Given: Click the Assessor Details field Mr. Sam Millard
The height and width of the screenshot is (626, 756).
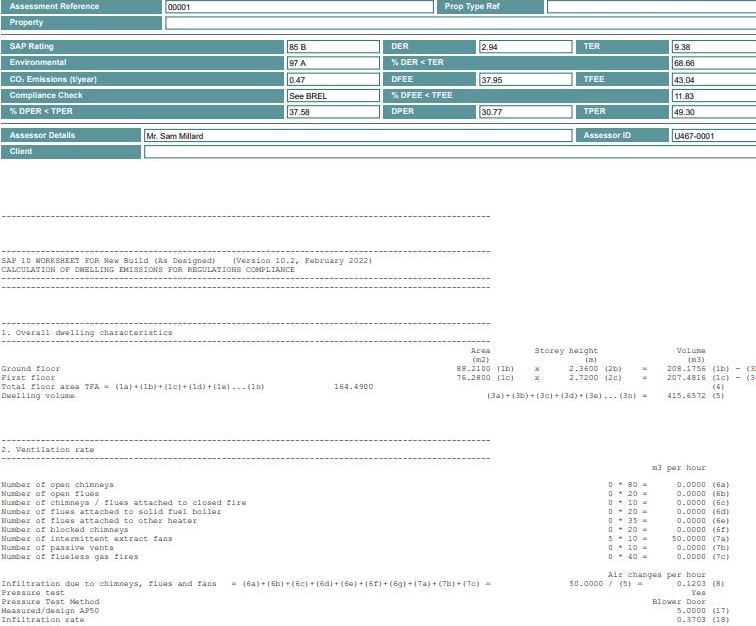Looking at the screenshot, I should 358,136.
